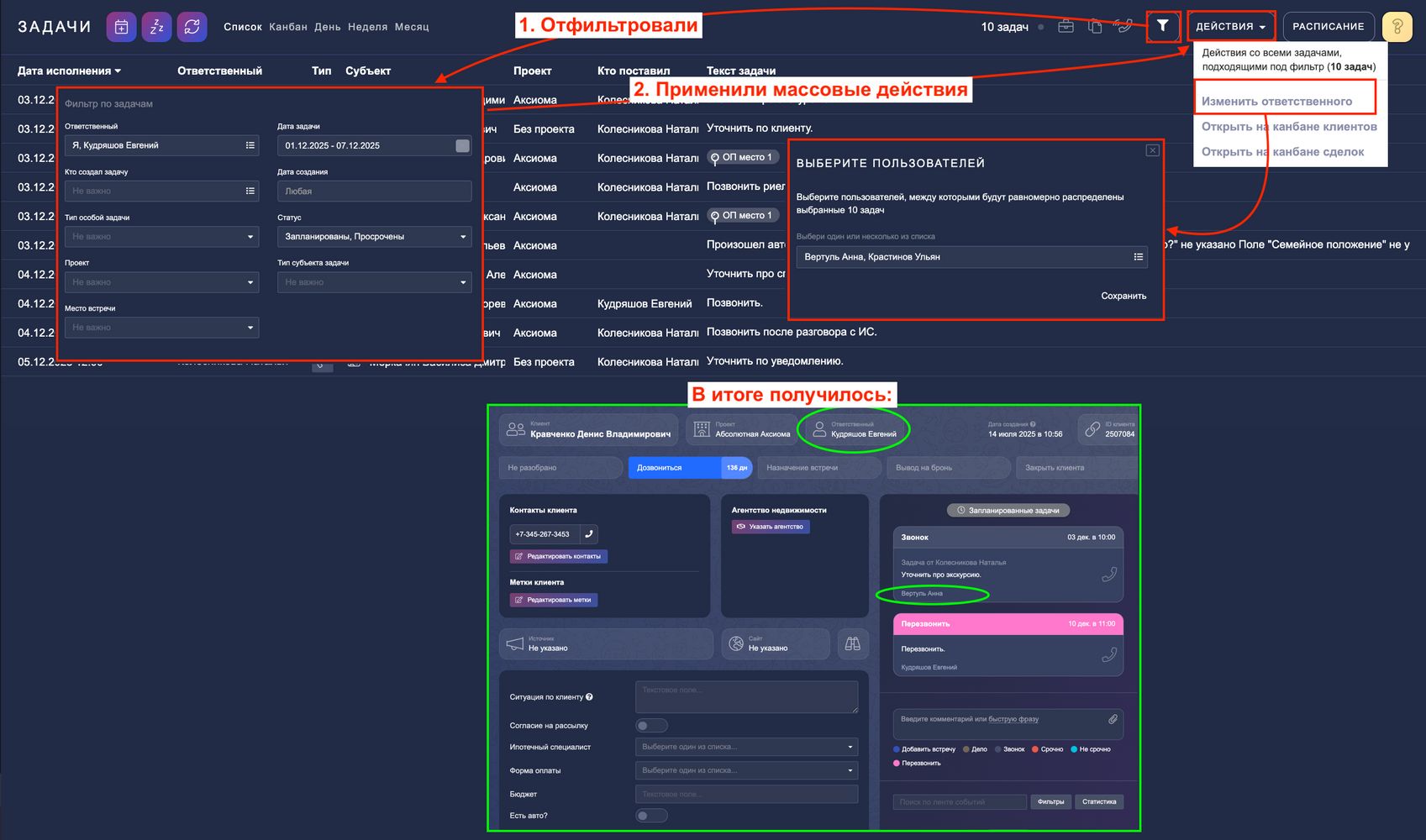
Task: Open Тип особой задачи dropdown
Action: [x=161, y=237]
